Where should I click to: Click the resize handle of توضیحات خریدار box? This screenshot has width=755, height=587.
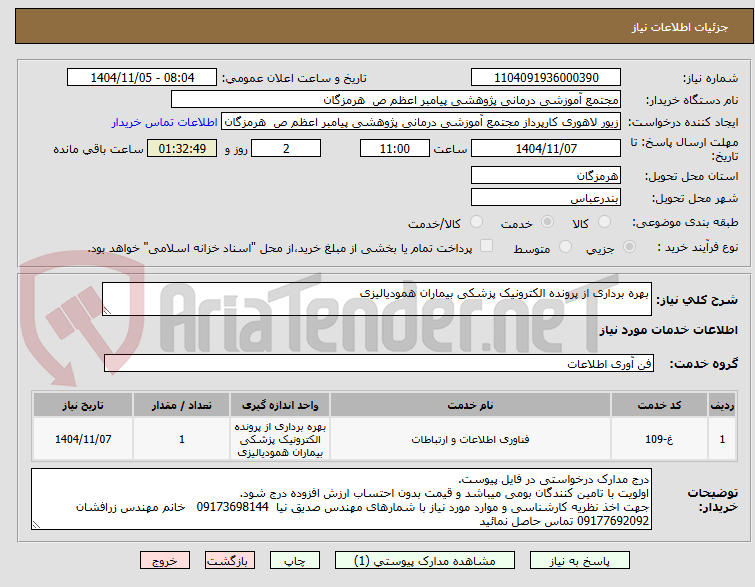[36, 525]
